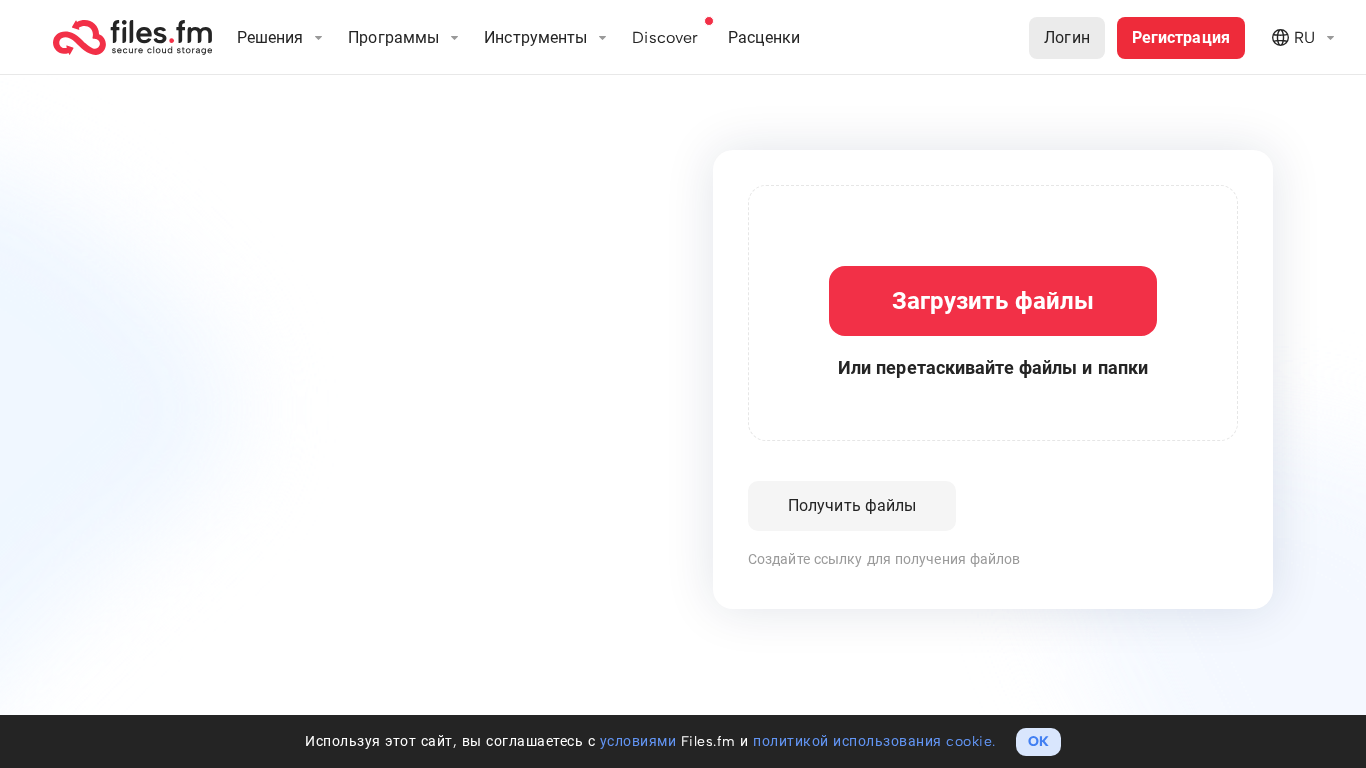Screen dimensions: 1366x768
Task: Open the Инструменты menu
Action: tap(535, 38)
